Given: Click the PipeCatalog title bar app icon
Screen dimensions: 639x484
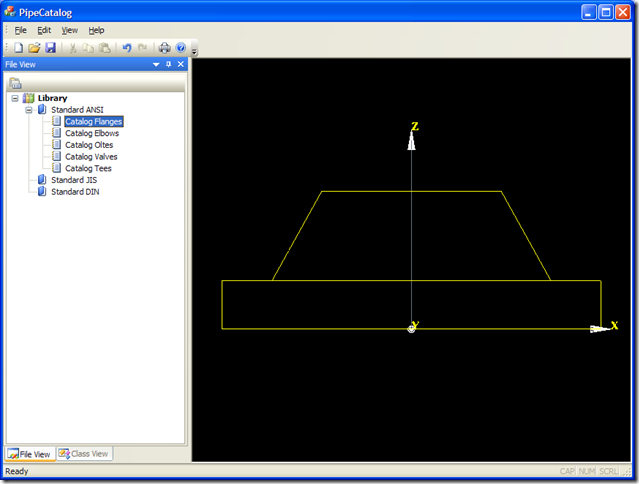Looking at the screenshot, I should click(10, 12).
